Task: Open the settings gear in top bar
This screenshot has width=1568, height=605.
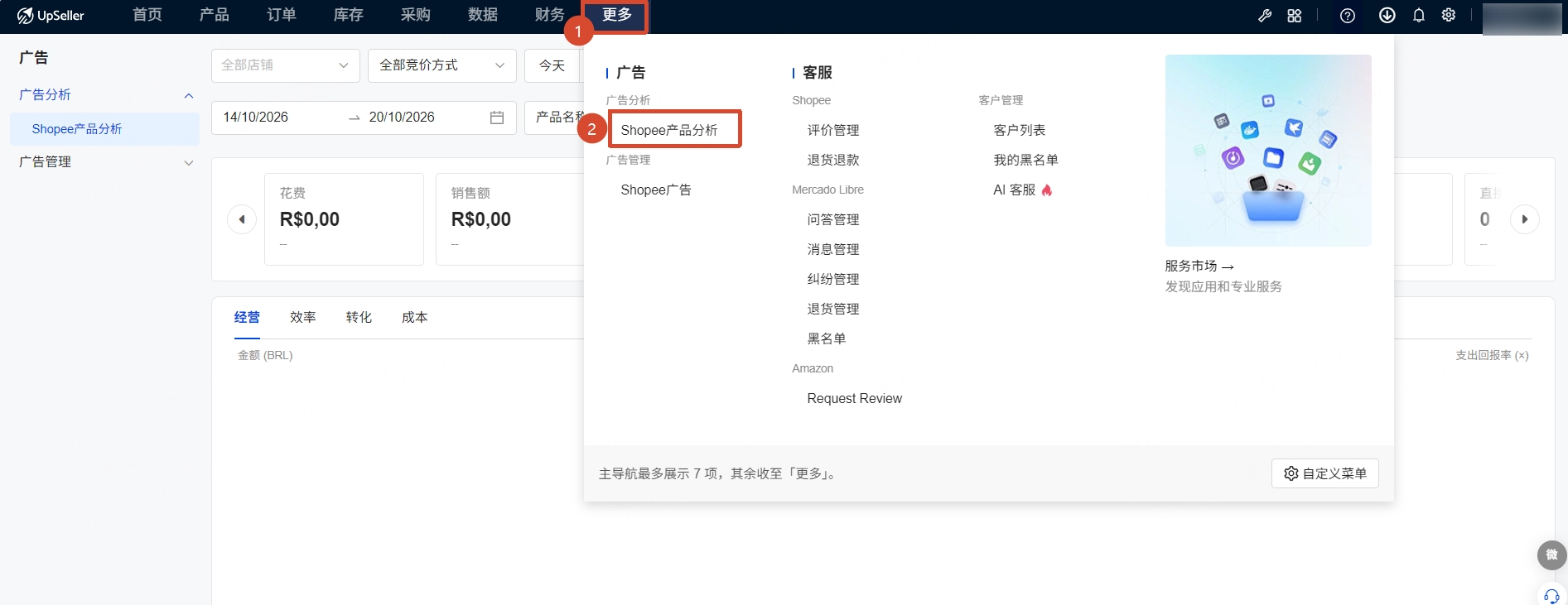Action: [x=1449, y=16]
